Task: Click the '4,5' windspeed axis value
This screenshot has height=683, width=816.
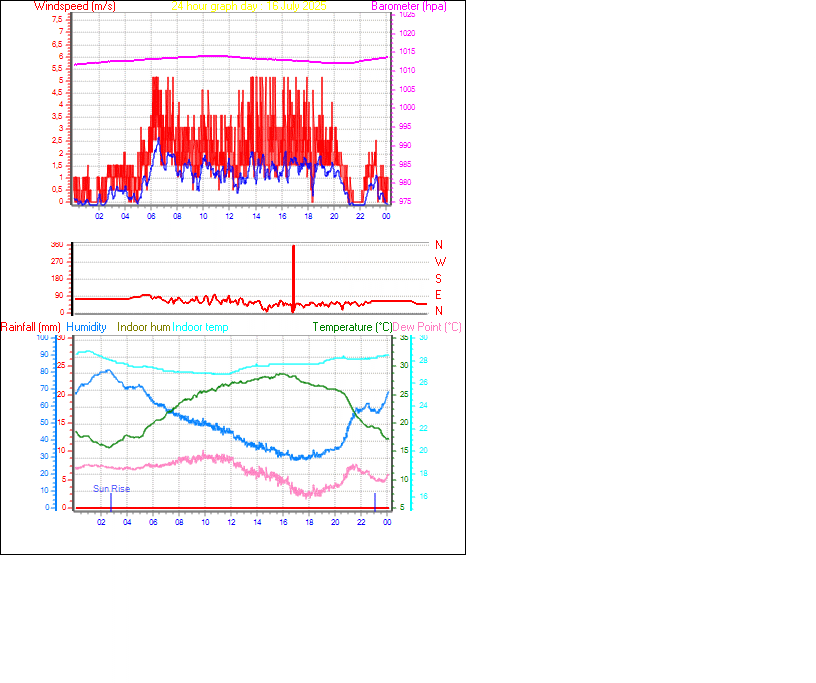Action: pos(57,92)
